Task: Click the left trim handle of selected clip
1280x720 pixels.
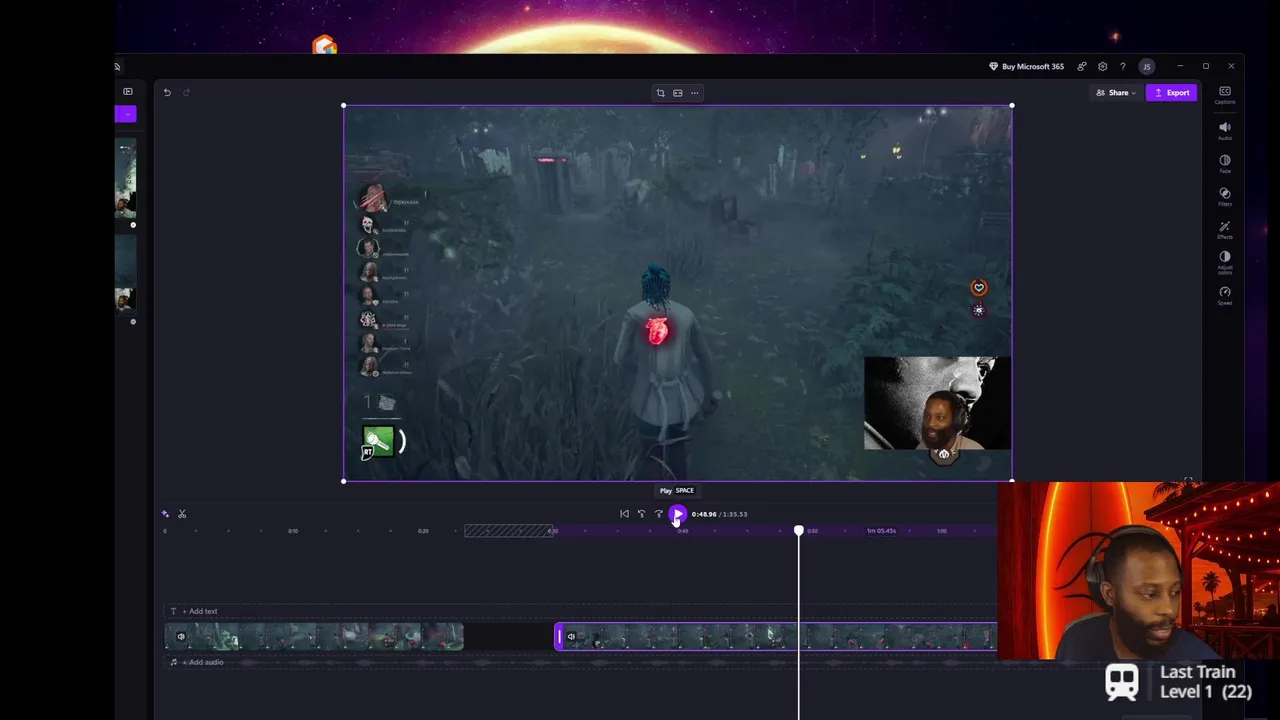Action: tap(559, 636)
